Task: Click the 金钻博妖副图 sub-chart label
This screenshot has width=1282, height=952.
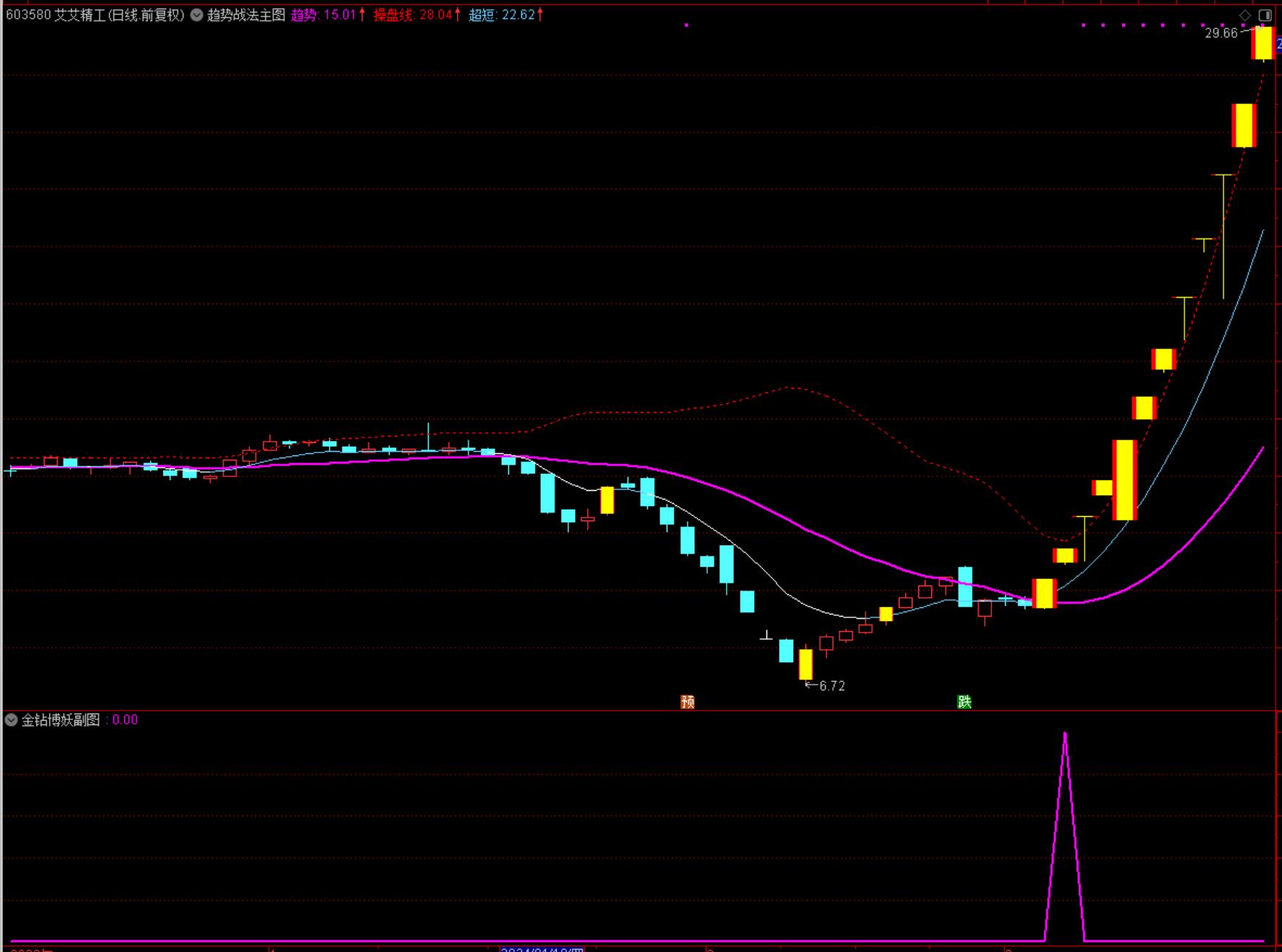Action: (61, 720)
